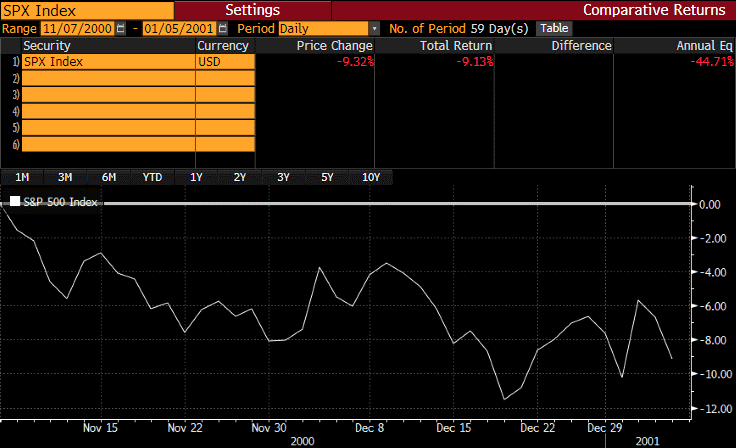This screenshot has height=448, width=736.
Task: Click the empty security field in row 3
Action: coord(108,95)
